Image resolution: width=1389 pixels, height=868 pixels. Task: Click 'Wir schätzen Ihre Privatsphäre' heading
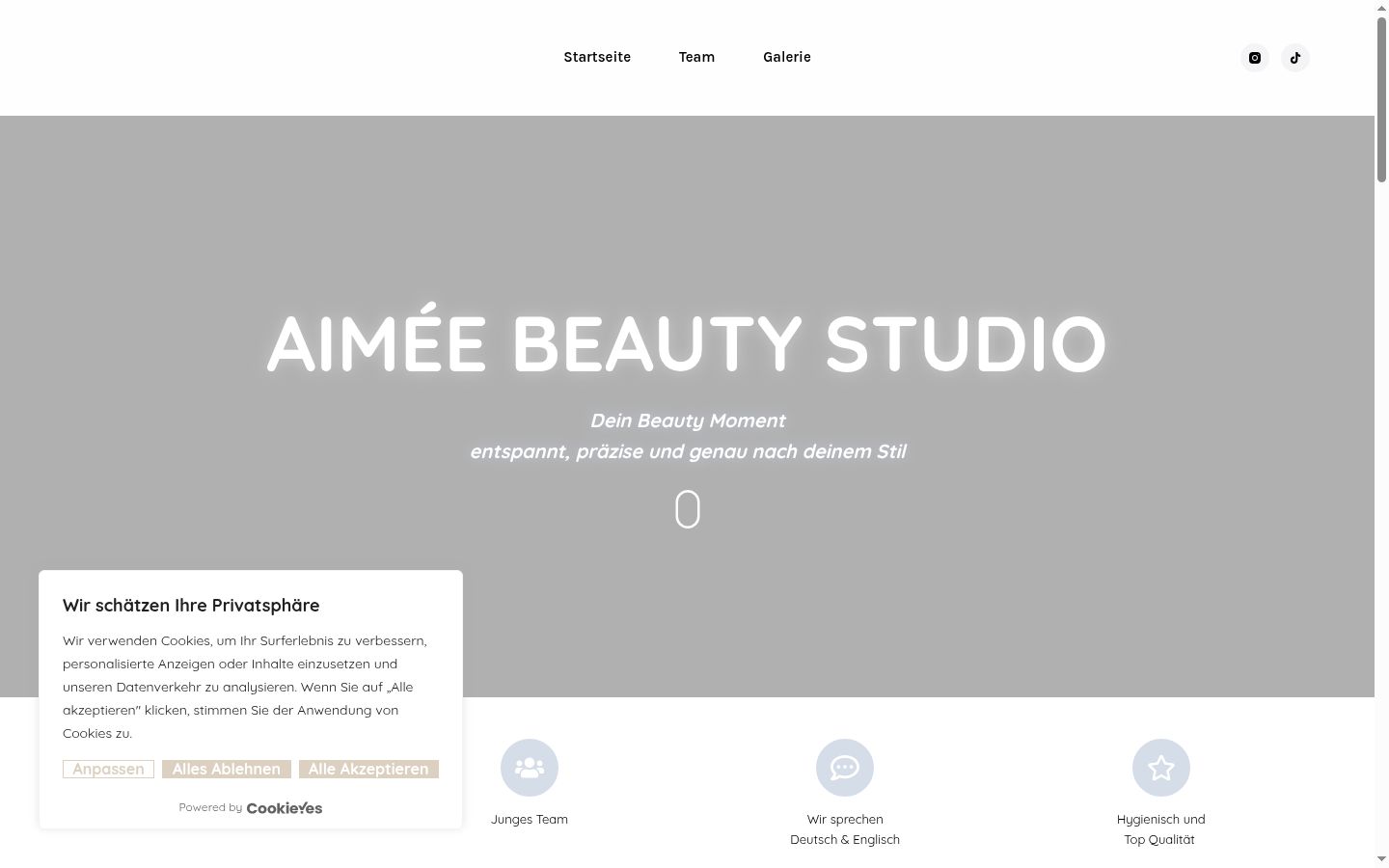point(191,606)
